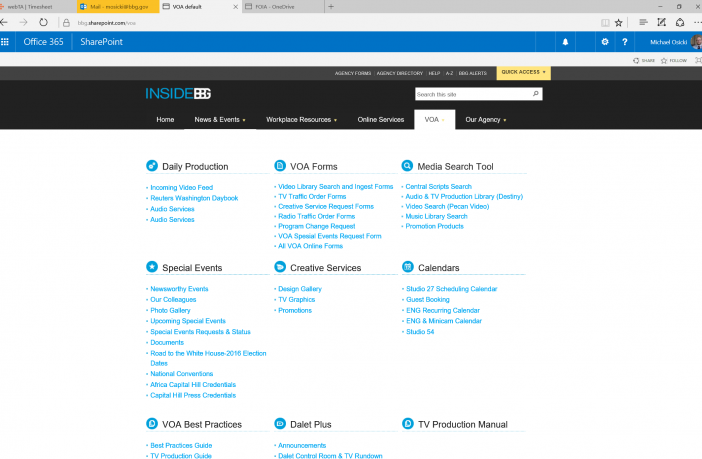Click the INSIDE BBG logo

pyautogui.click(x=178, y=94)
